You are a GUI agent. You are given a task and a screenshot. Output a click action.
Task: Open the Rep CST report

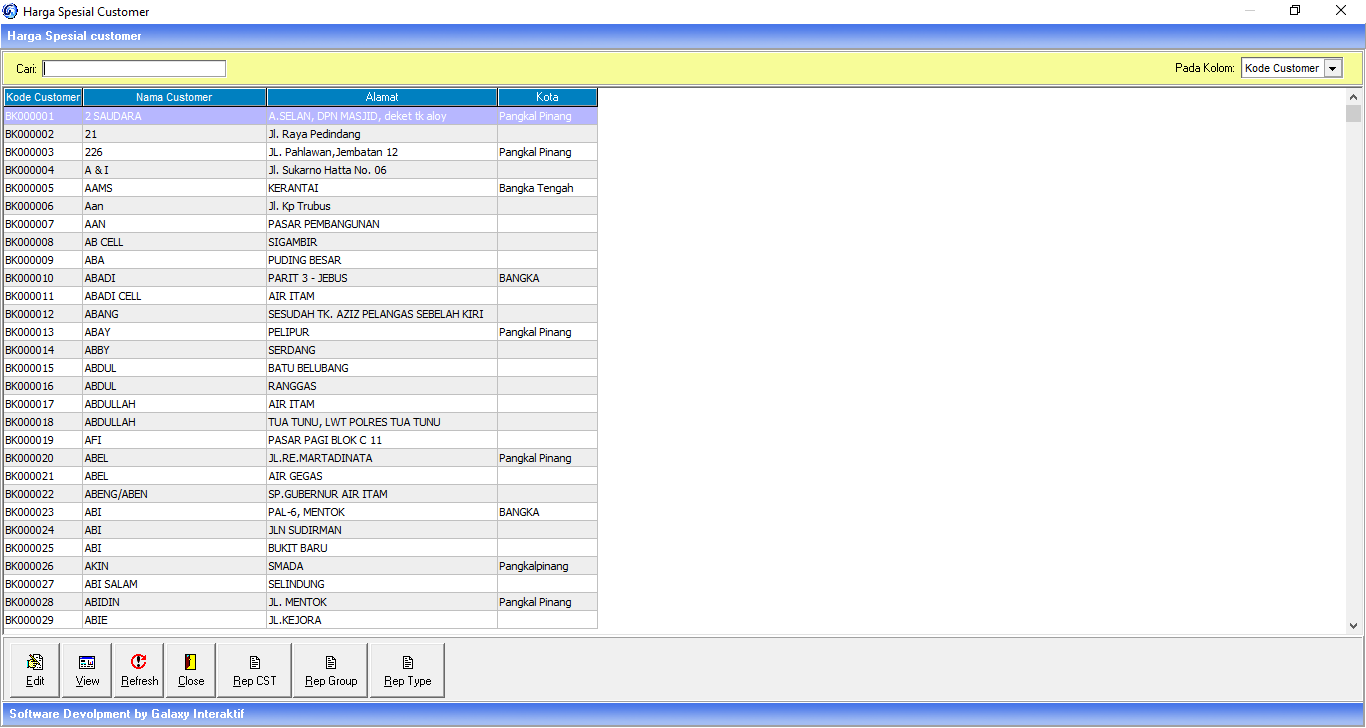[254, 670]
